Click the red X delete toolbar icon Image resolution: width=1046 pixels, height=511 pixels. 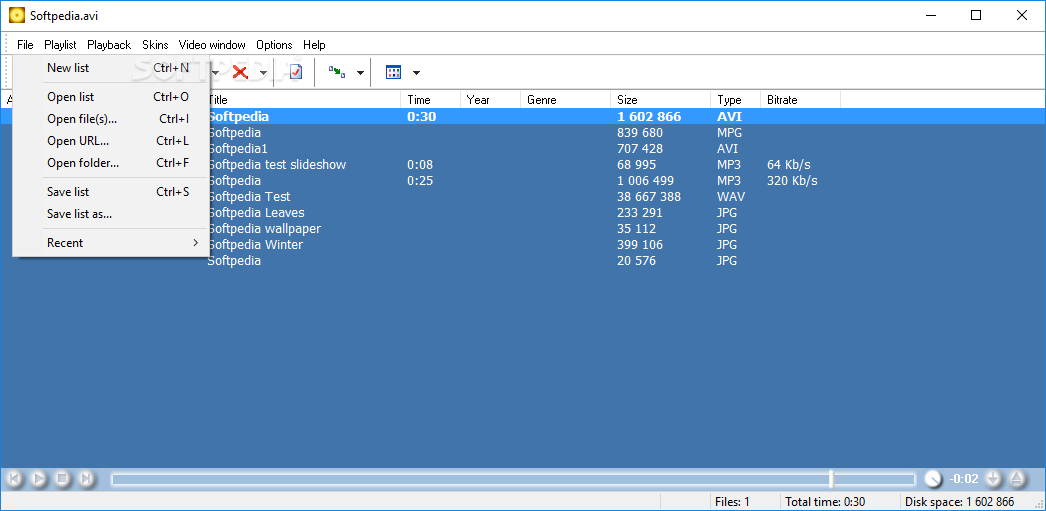tap(241, 72)
